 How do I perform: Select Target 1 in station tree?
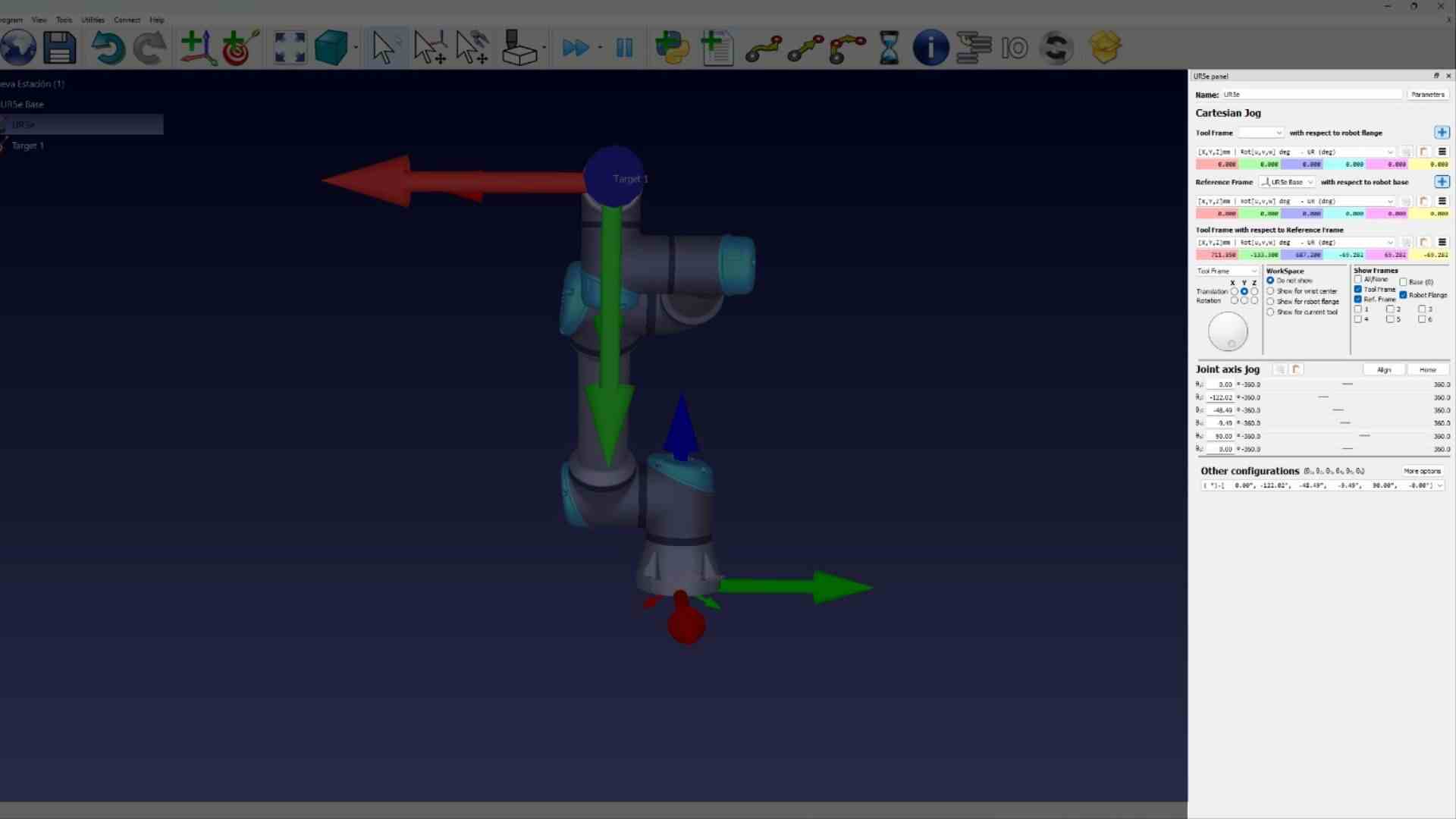pos(27,146)
